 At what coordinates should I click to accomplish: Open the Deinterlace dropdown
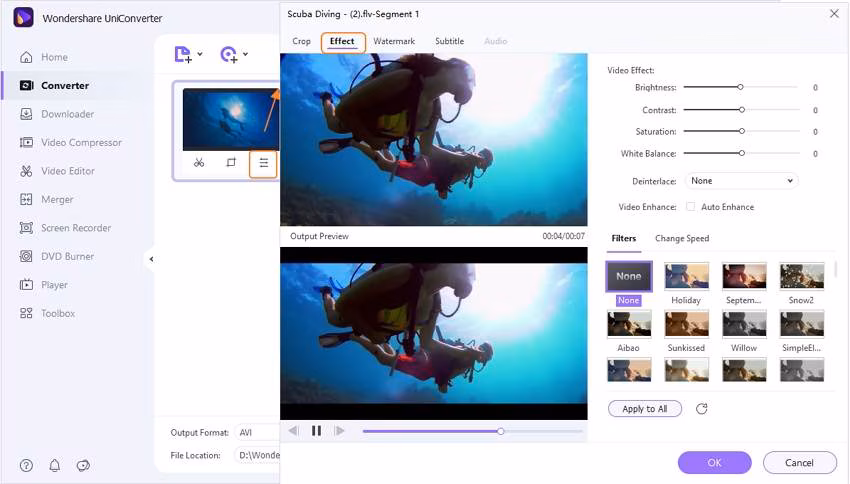[x=742, y=181]
